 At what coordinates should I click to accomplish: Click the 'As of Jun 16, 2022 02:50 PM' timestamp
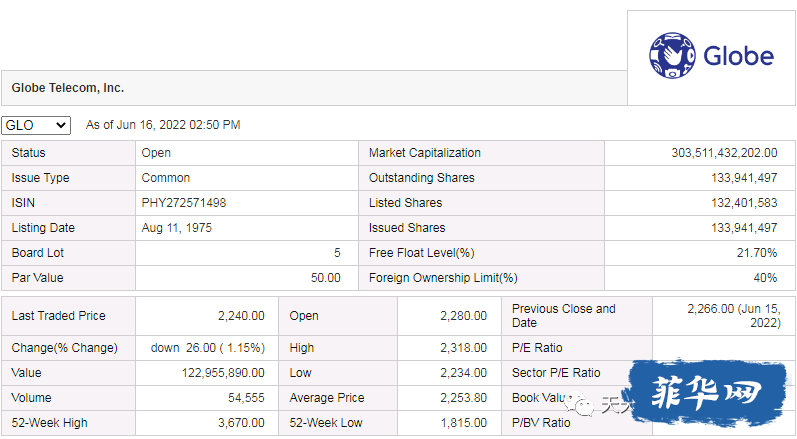(x=163, y=125)
